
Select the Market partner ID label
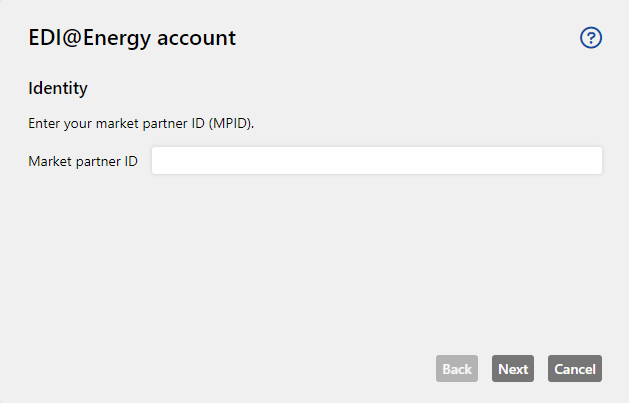click(83, 161)
